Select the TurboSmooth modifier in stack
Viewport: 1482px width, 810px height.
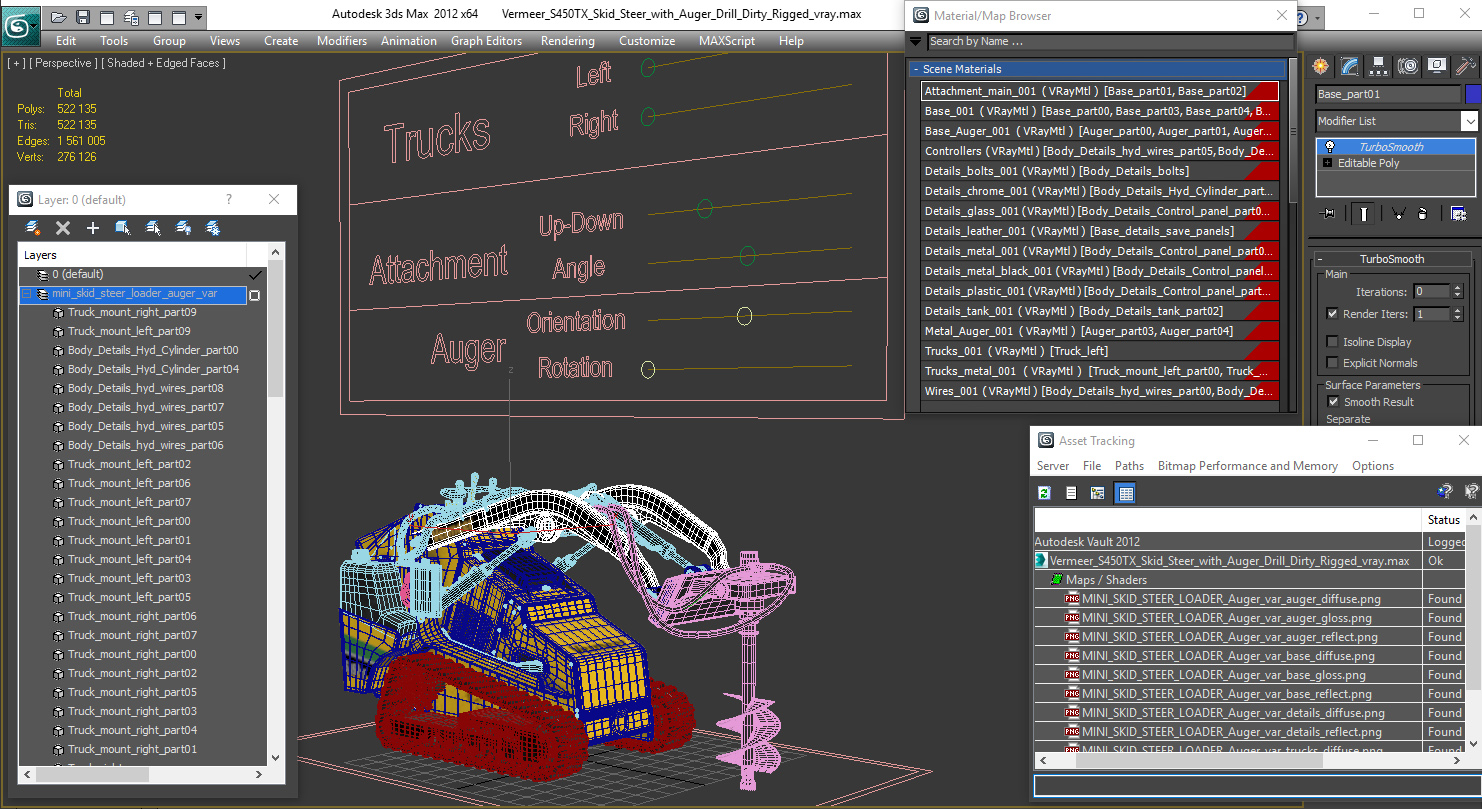click(1395, 147)
